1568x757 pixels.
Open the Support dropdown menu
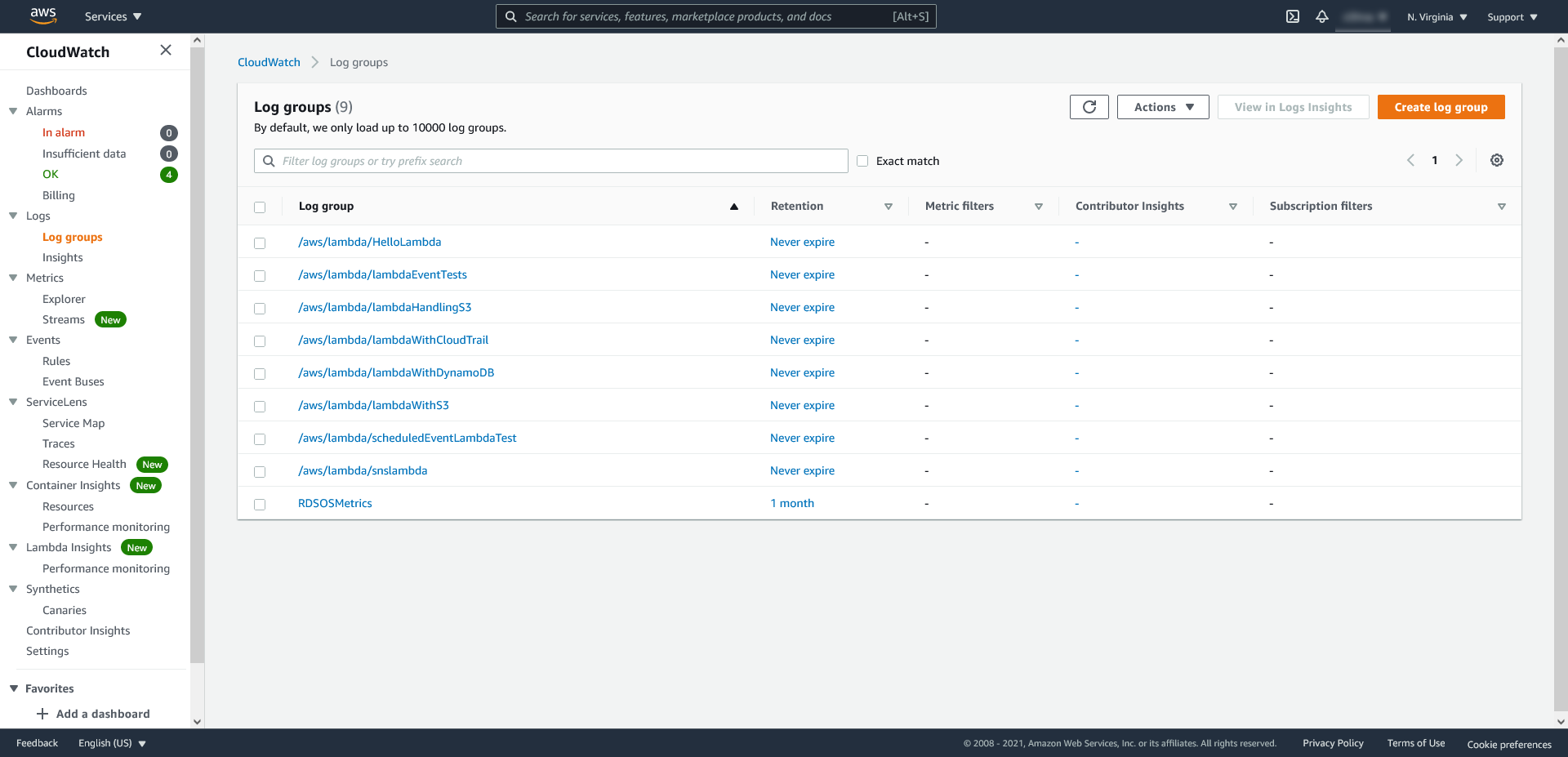pyautogui.click(x=1512, y=17)
